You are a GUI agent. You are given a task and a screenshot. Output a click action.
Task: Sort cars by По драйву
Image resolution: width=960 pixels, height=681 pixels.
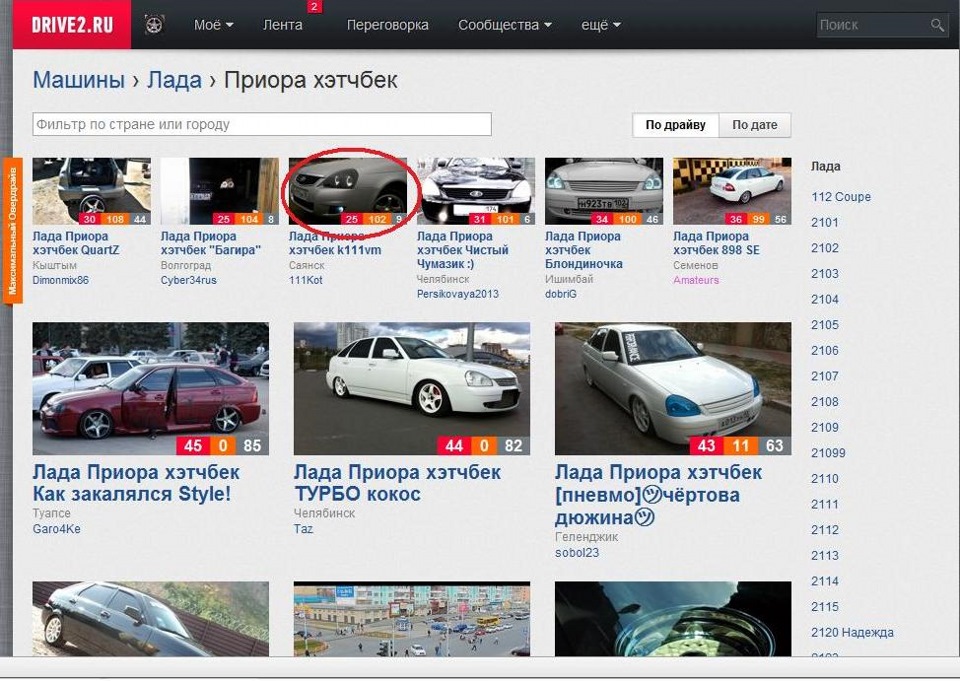coord(675,125)
